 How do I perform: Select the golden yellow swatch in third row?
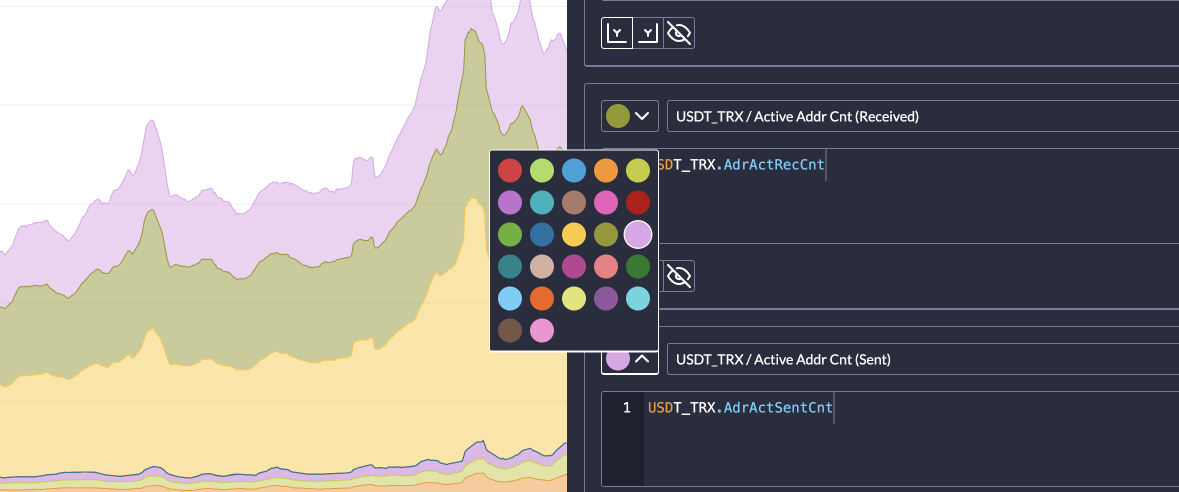(574, 235)
